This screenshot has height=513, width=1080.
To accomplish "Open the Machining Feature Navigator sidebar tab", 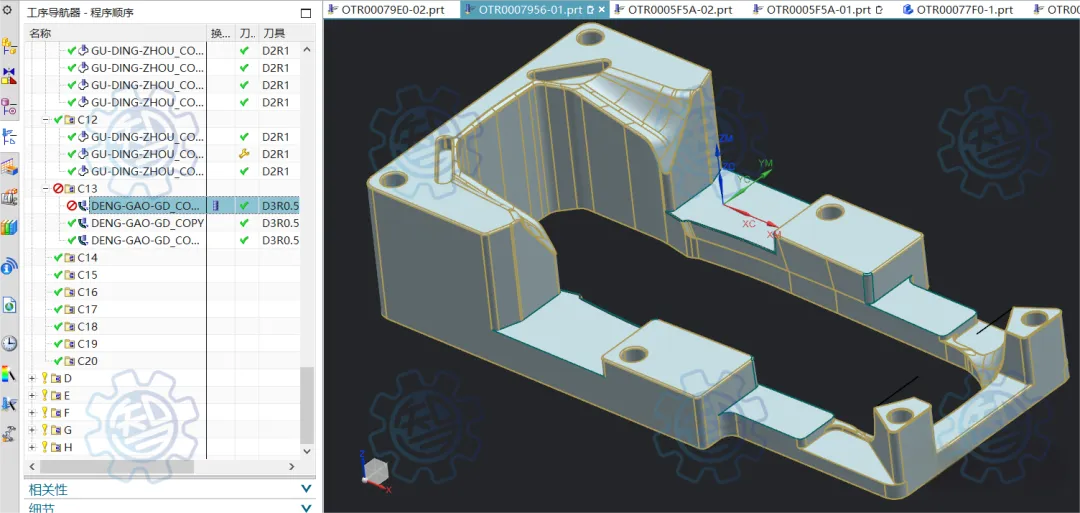I will click(9, 166).
